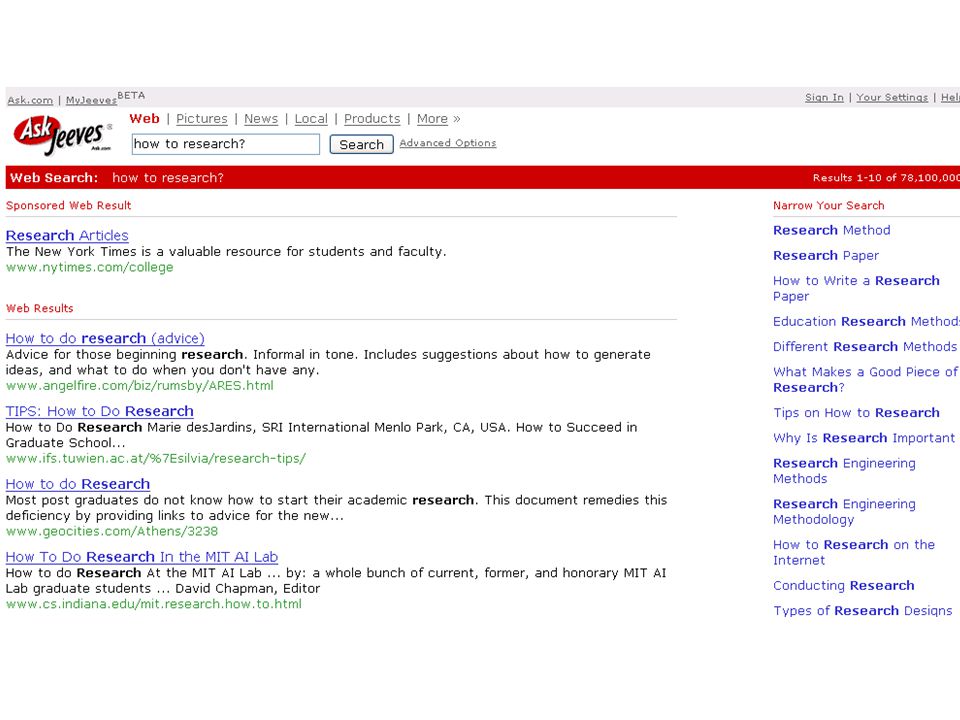Click the angelfire.com ARES.html URL text
960x720 pixels.
click(x=140, y=386)
